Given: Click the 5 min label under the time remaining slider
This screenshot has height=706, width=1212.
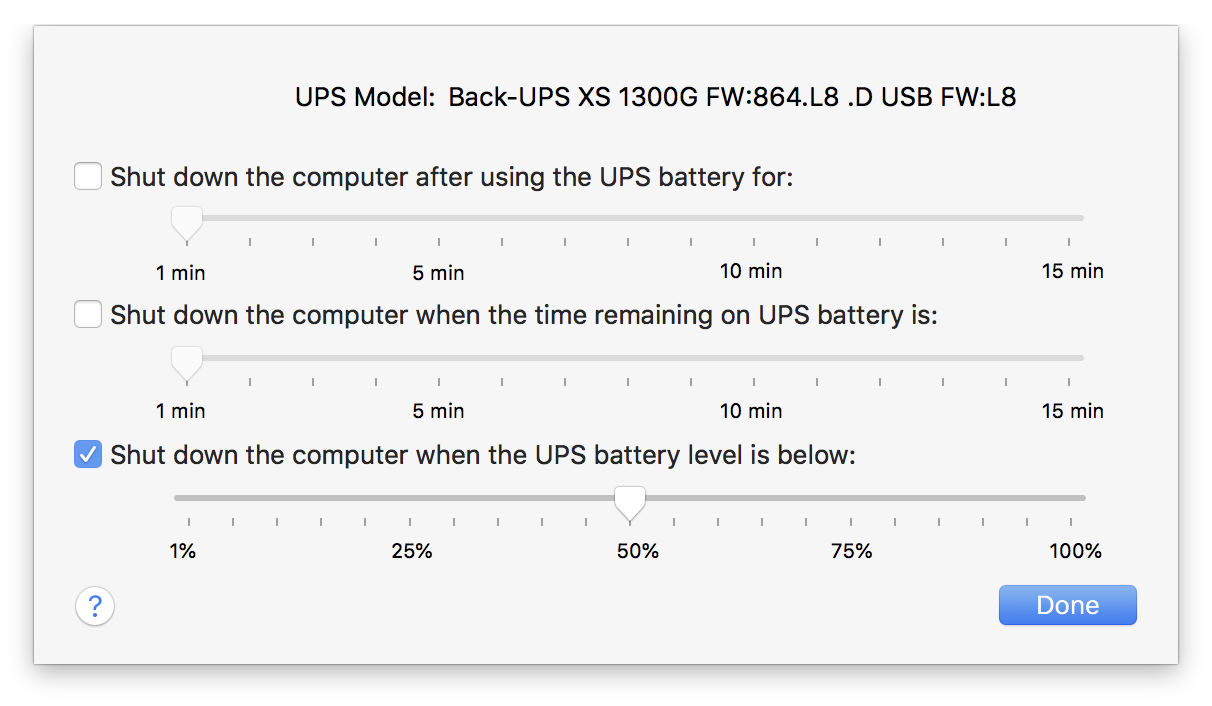Looking at the screenshot, I should click(438, 411).
